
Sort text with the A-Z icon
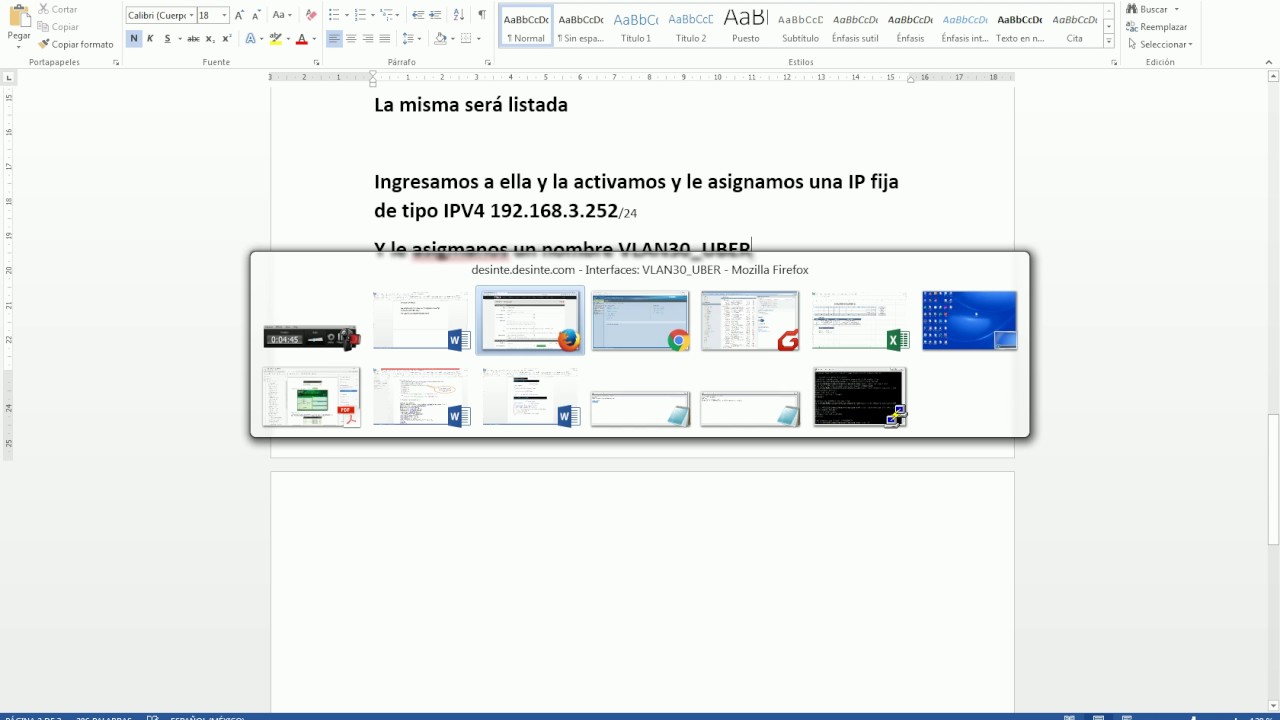[459, 15]
